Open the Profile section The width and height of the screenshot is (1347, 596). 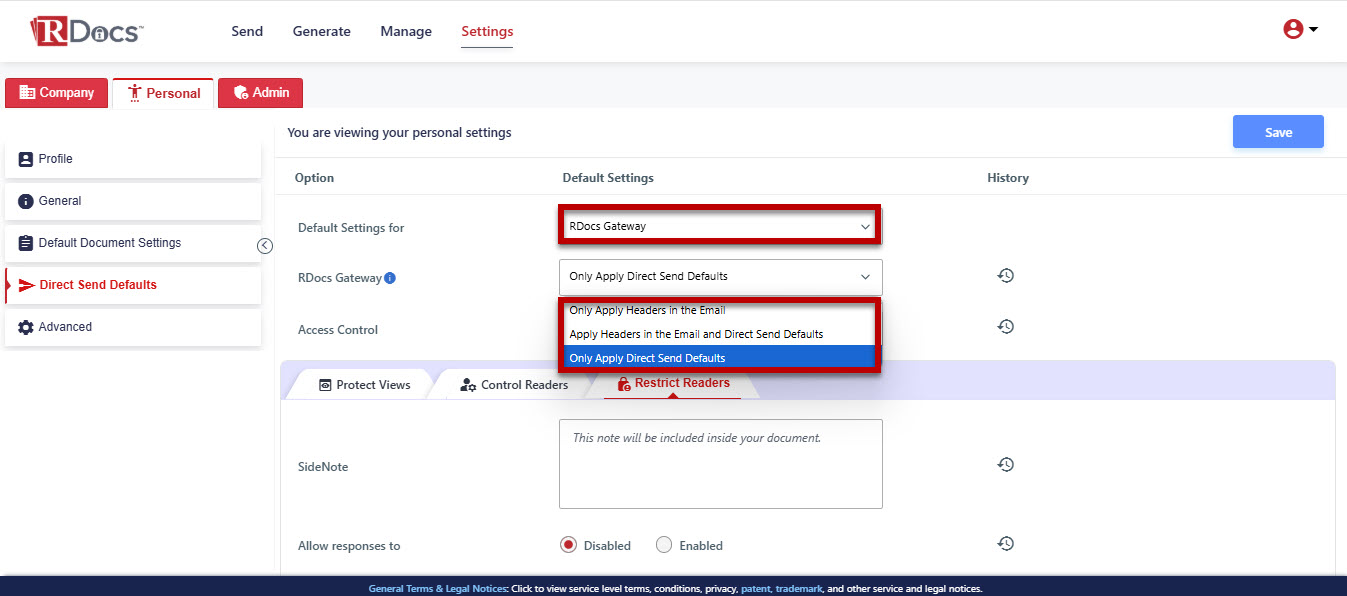tap(133, 159)
